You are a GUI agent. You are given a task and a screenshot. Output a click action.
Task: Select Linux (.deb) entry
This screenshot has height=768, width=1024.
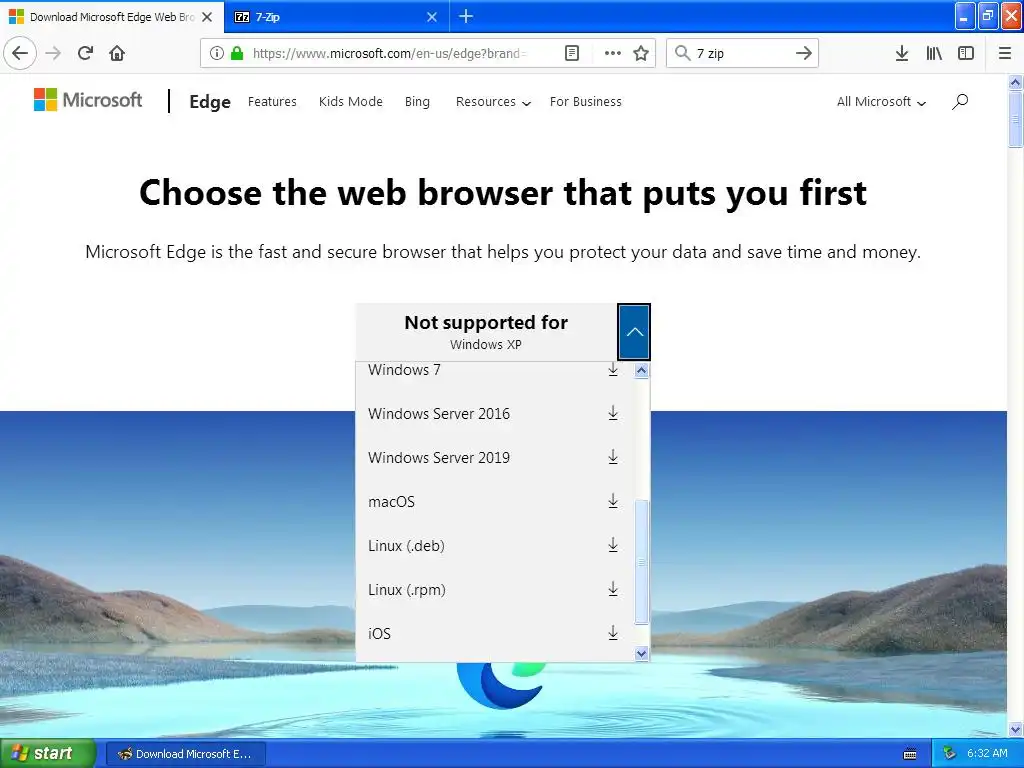(406, 545)
